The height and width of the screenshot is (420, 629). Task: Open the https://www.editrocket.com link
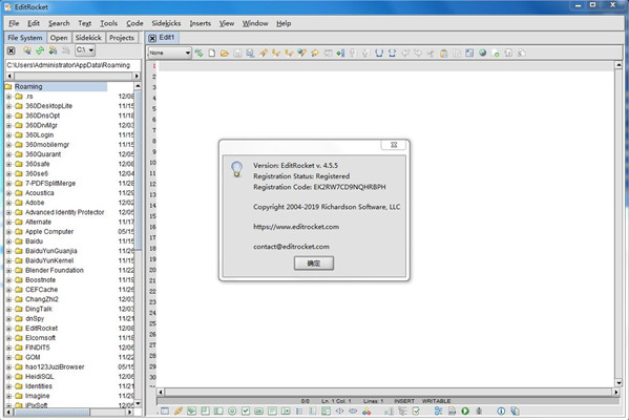point(296,226)
